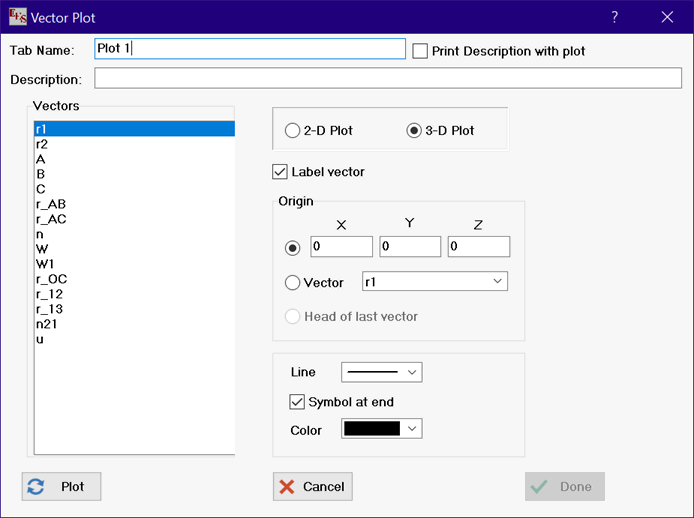
Task: Close the Vector Plot dialog
Action: [667, 17]
